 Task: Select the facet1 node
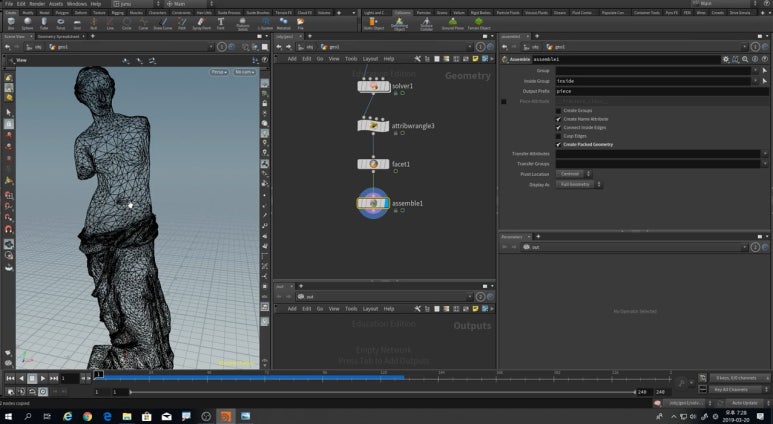pos(373,164)
